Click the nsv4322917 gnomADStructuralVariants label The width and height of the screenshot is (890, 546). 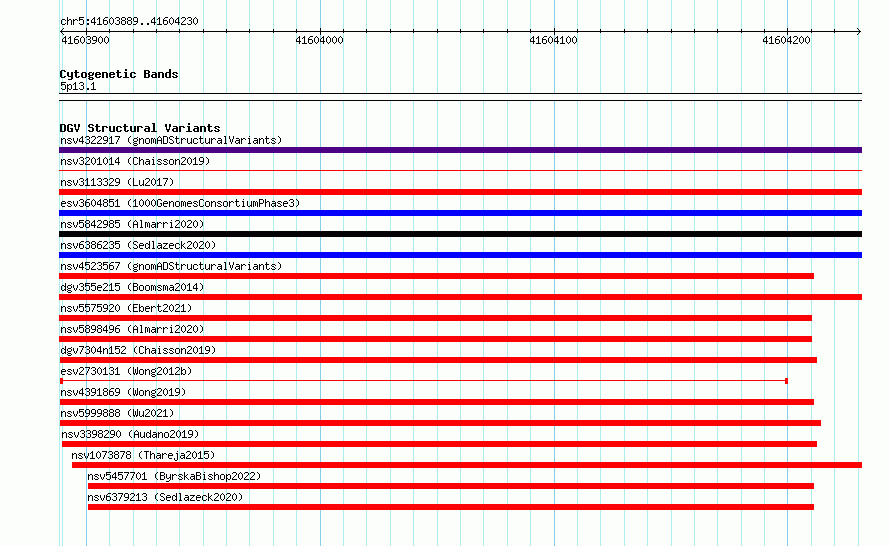coord(171,140)
